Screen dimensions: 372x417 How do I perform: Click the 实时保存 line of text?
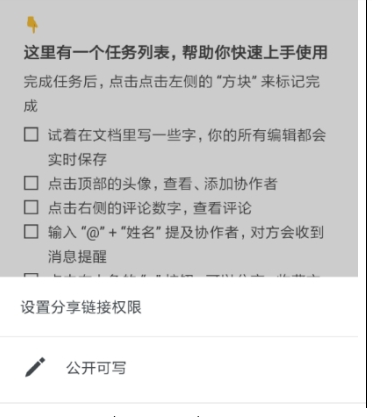pyautogui.click(x=77, y=159)
